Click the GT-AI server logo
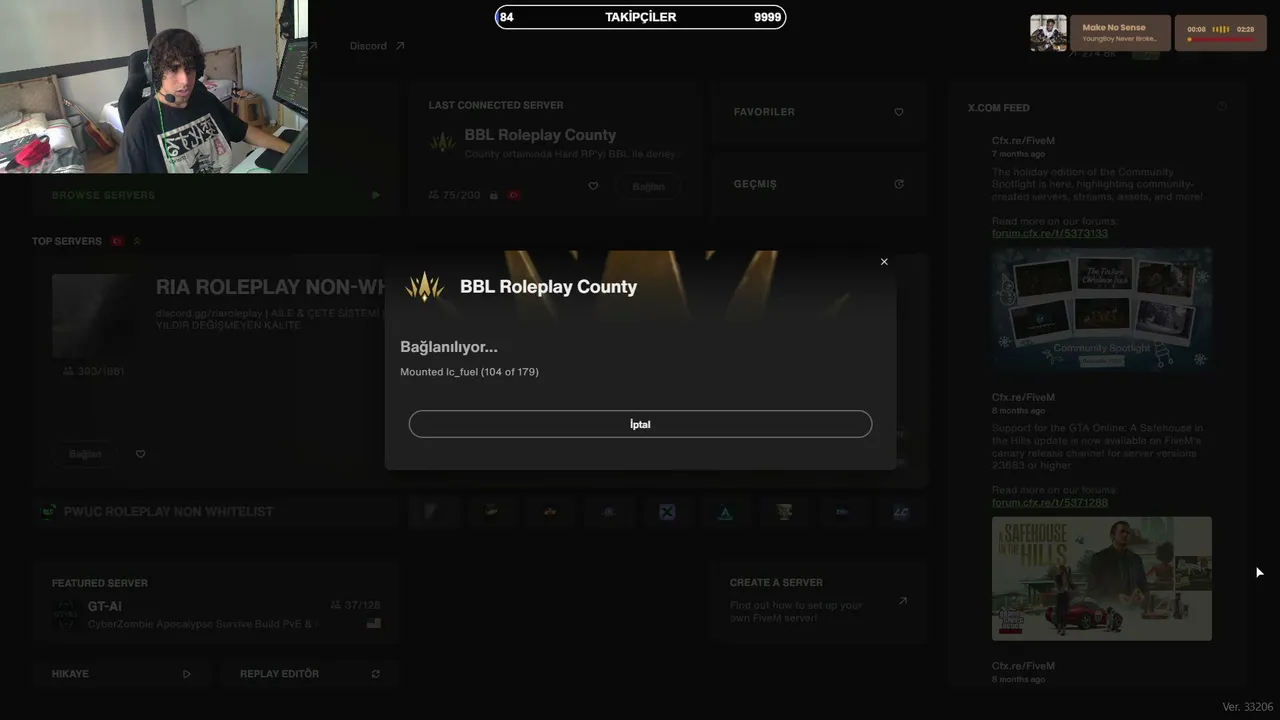1280x720 pixels. tap(65, 615)
